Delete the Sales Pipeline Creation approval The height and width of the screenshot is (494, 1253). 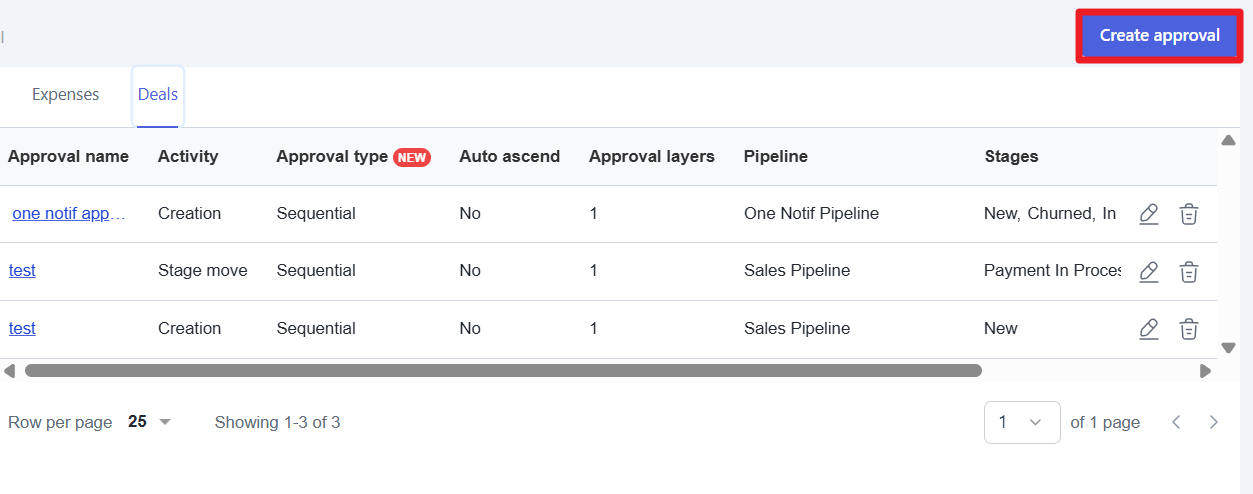pyautogui.click(x=1188, y=329)
